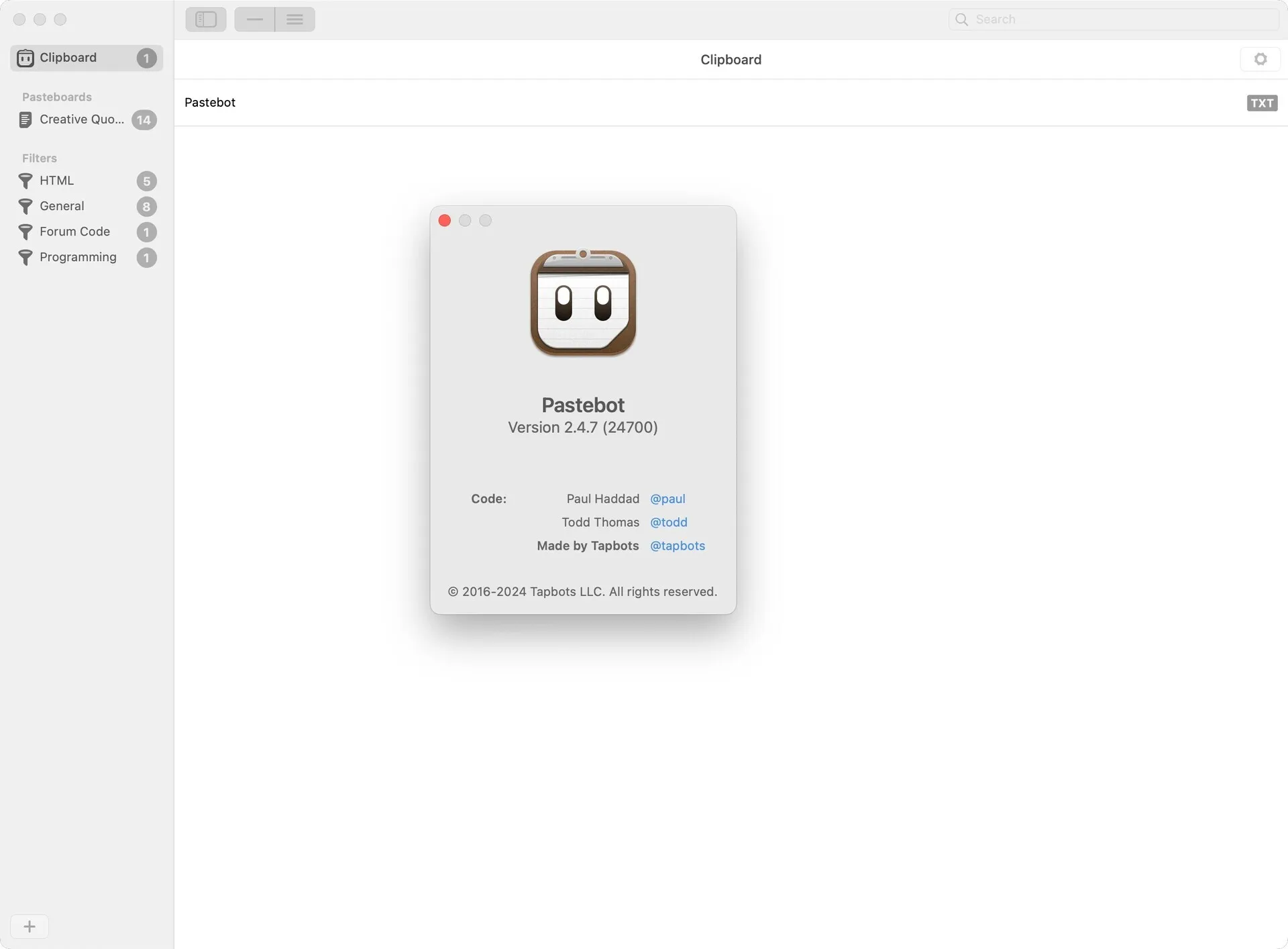The width and height of the screenshot is (1288, 949).
Task: Close the About Pastebot window
Action: tap(444, 221)
